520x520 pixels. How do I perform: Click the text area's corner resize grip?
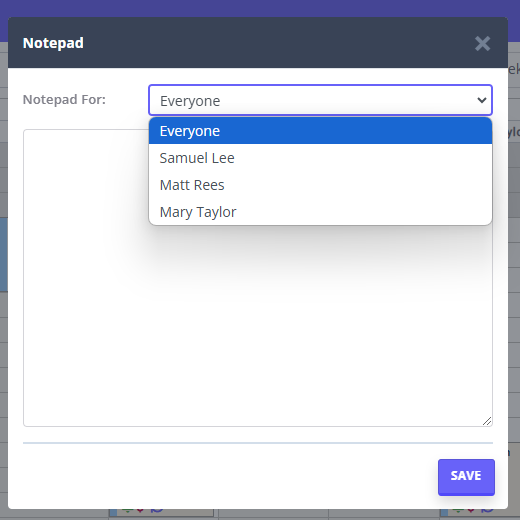coord(487,421)
